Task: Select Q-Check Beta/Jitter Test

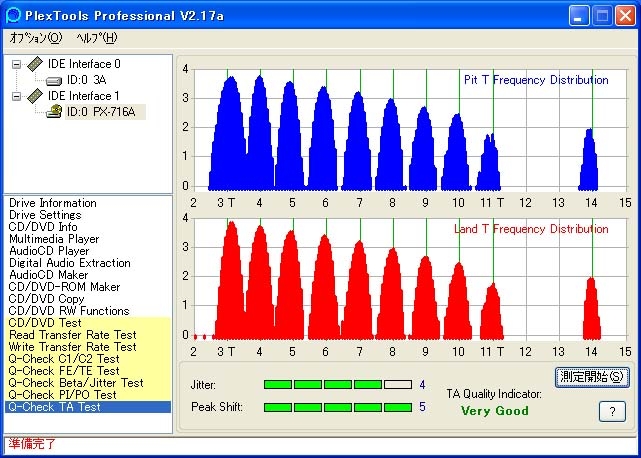Action: coord(76,383)
